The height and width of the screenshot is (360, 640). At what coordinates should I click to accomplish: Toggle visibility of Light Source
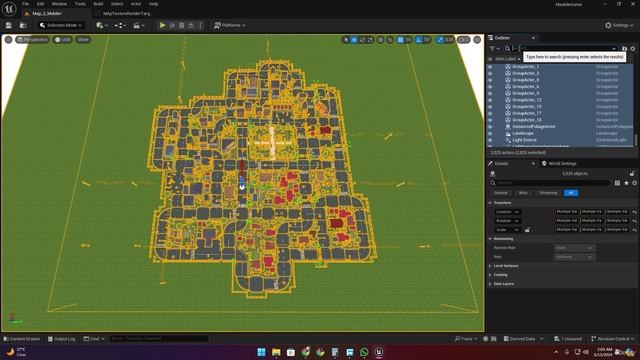point(490,140)
